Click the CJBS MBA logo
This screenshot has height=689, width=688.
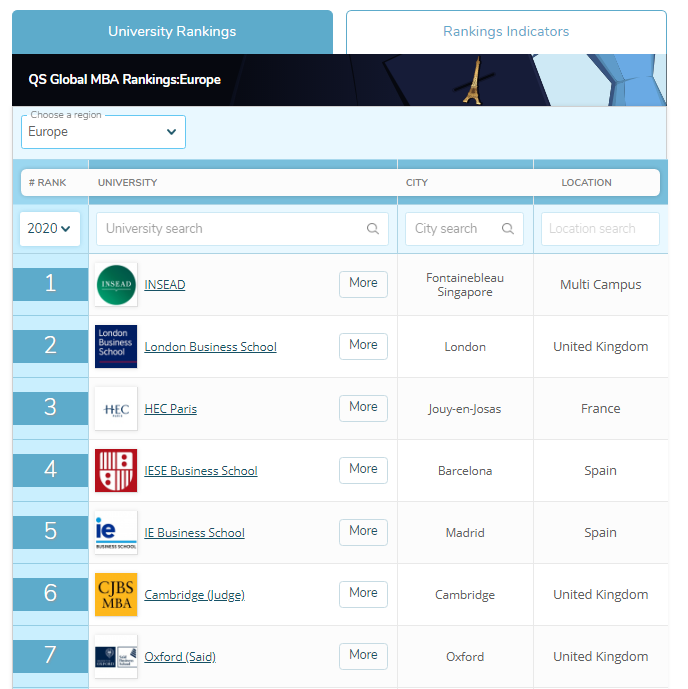click(x=116, y=595)
